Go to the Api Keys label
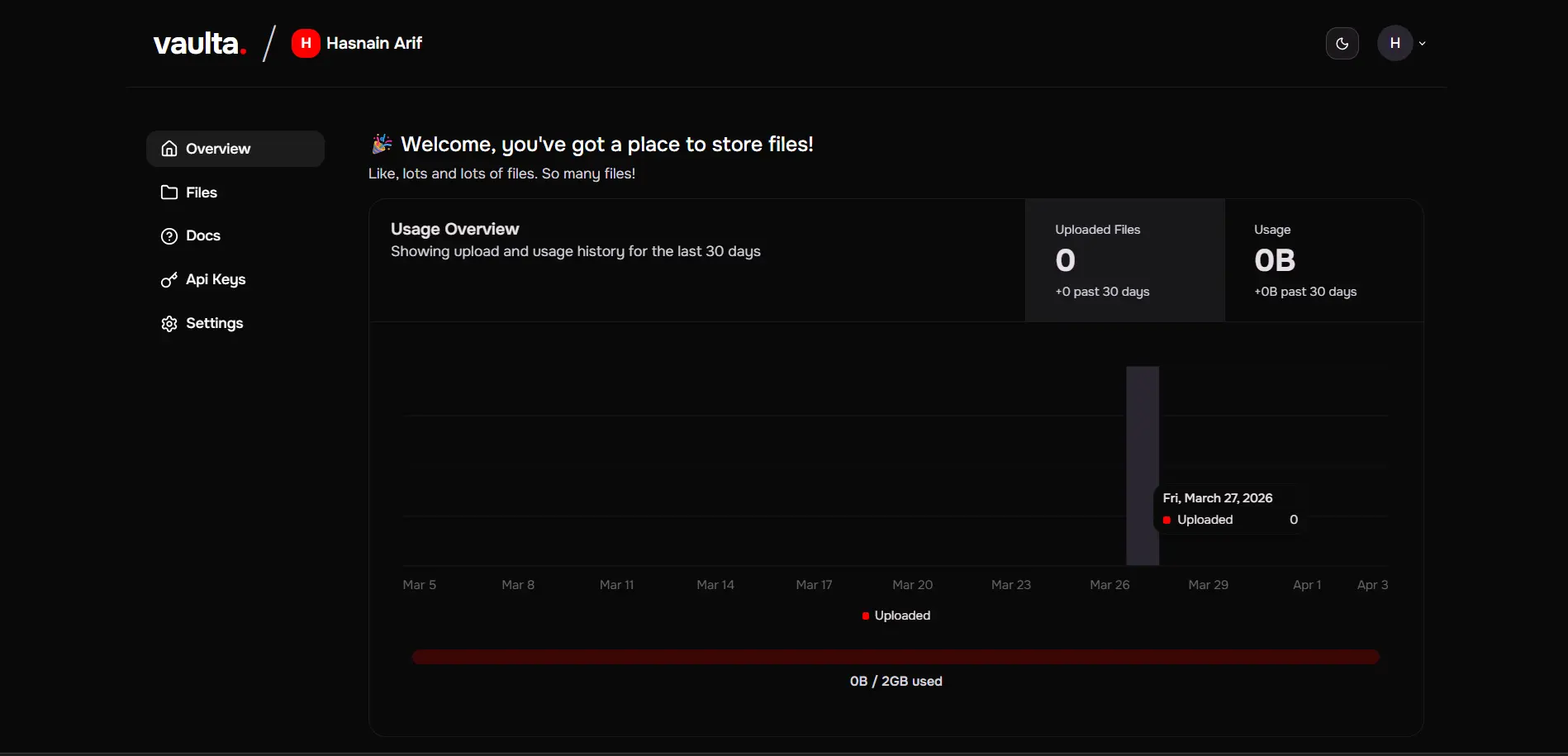The width and height of the screenshot is (1568, 756). tap(216, 280)
